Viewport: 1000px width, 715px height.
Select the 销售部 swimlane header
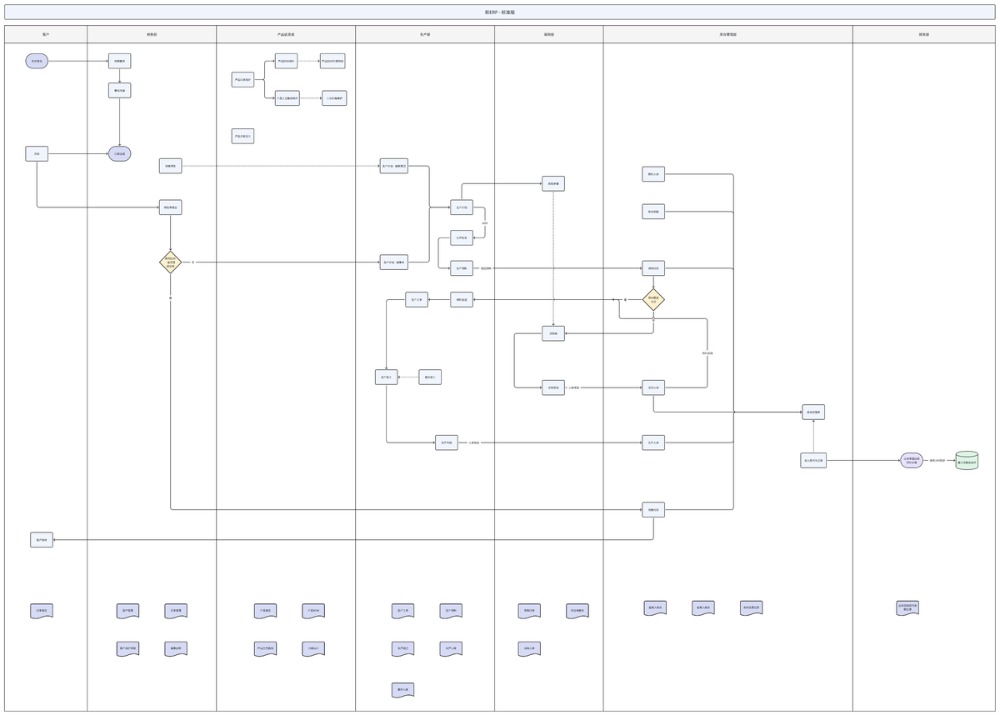tap(152, 34)
